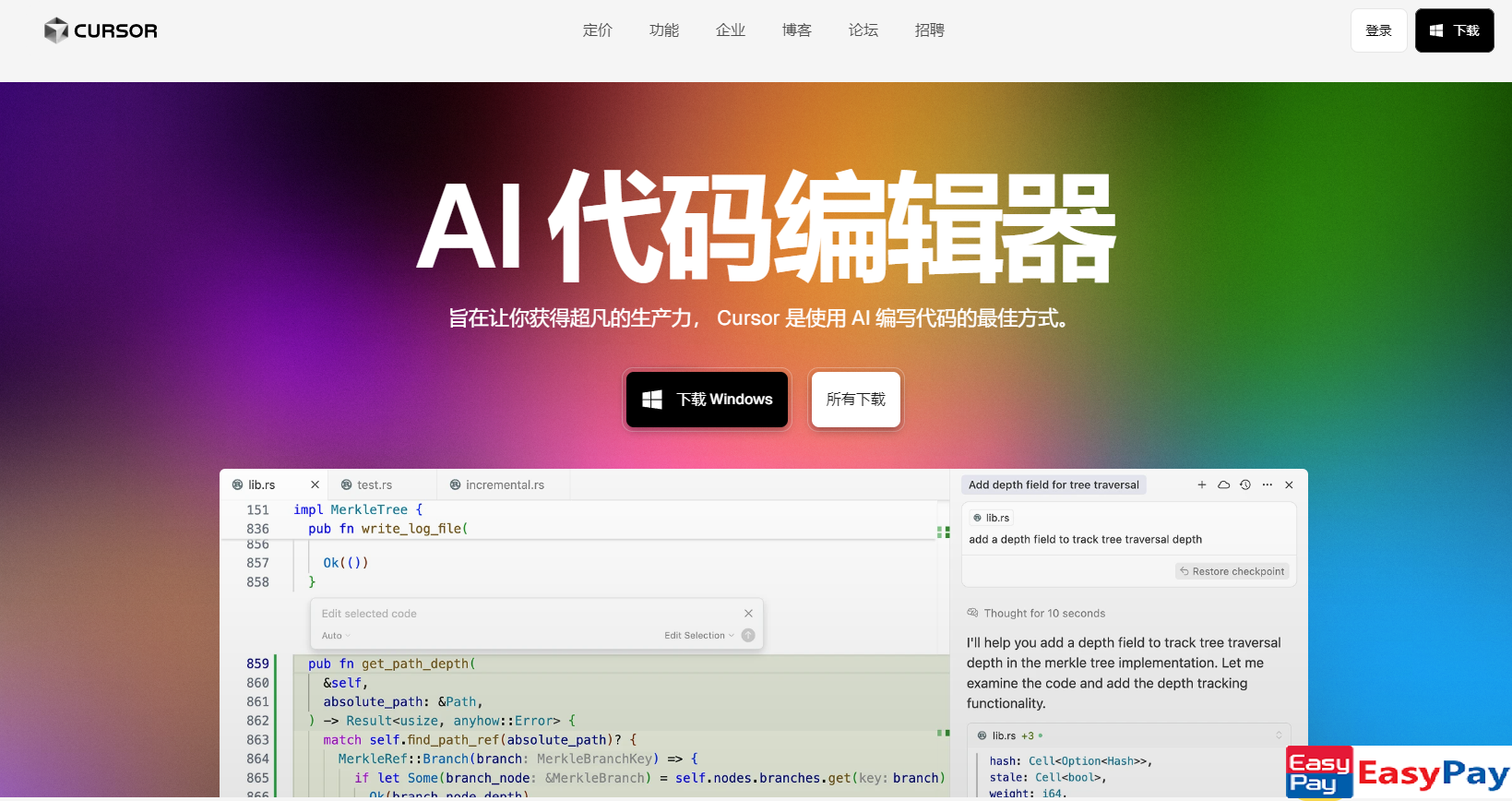Open the 功能 features page

664,30
